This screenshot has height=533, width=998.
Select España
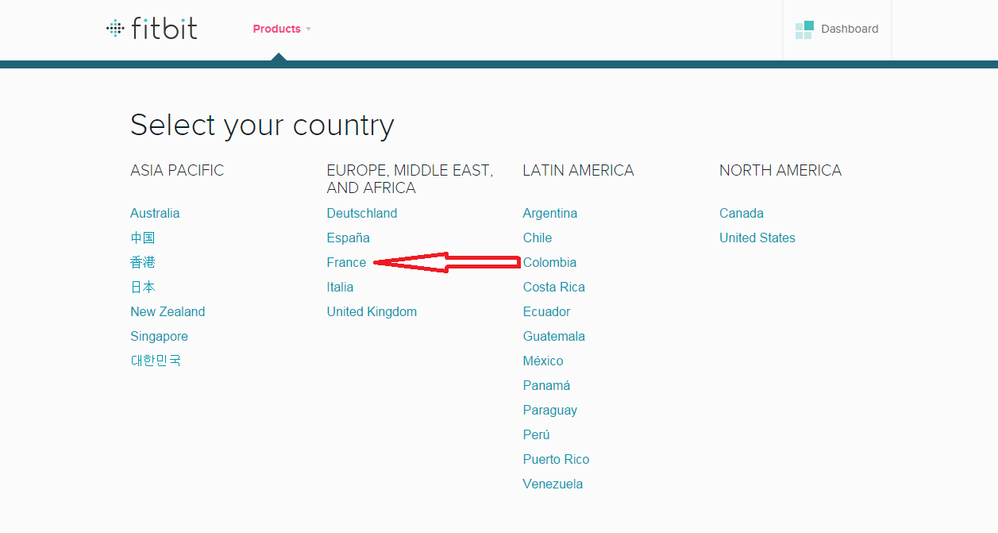[348, 238]
